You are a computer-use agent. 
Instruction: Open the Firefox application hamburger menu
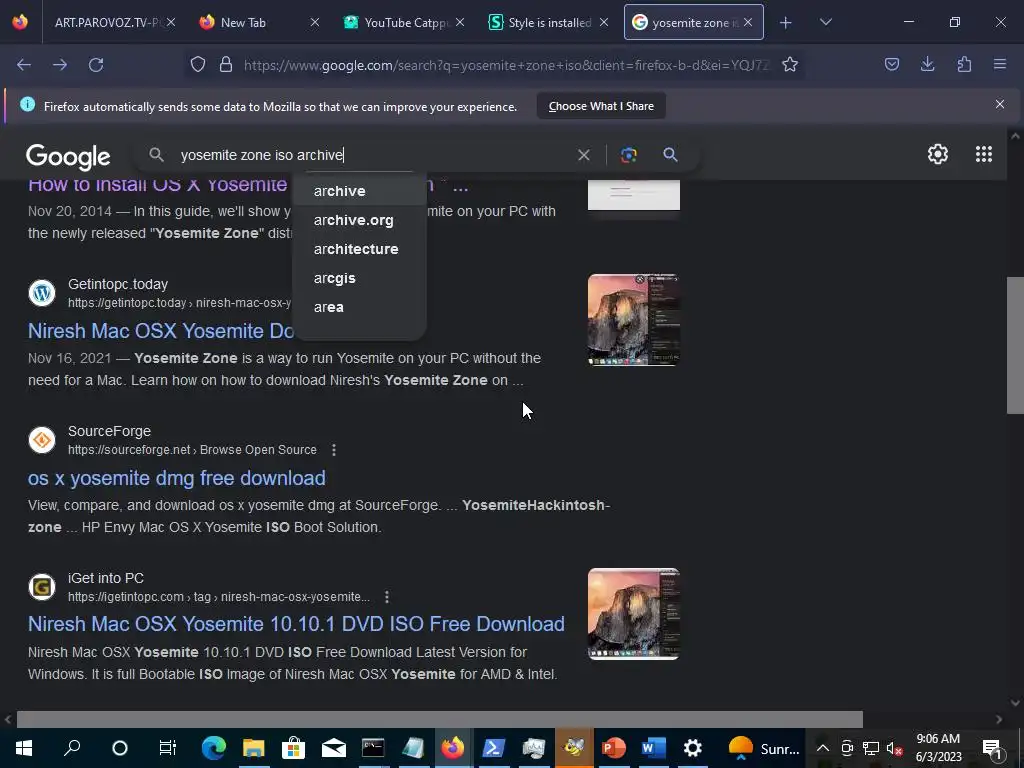click(1000, 64)
